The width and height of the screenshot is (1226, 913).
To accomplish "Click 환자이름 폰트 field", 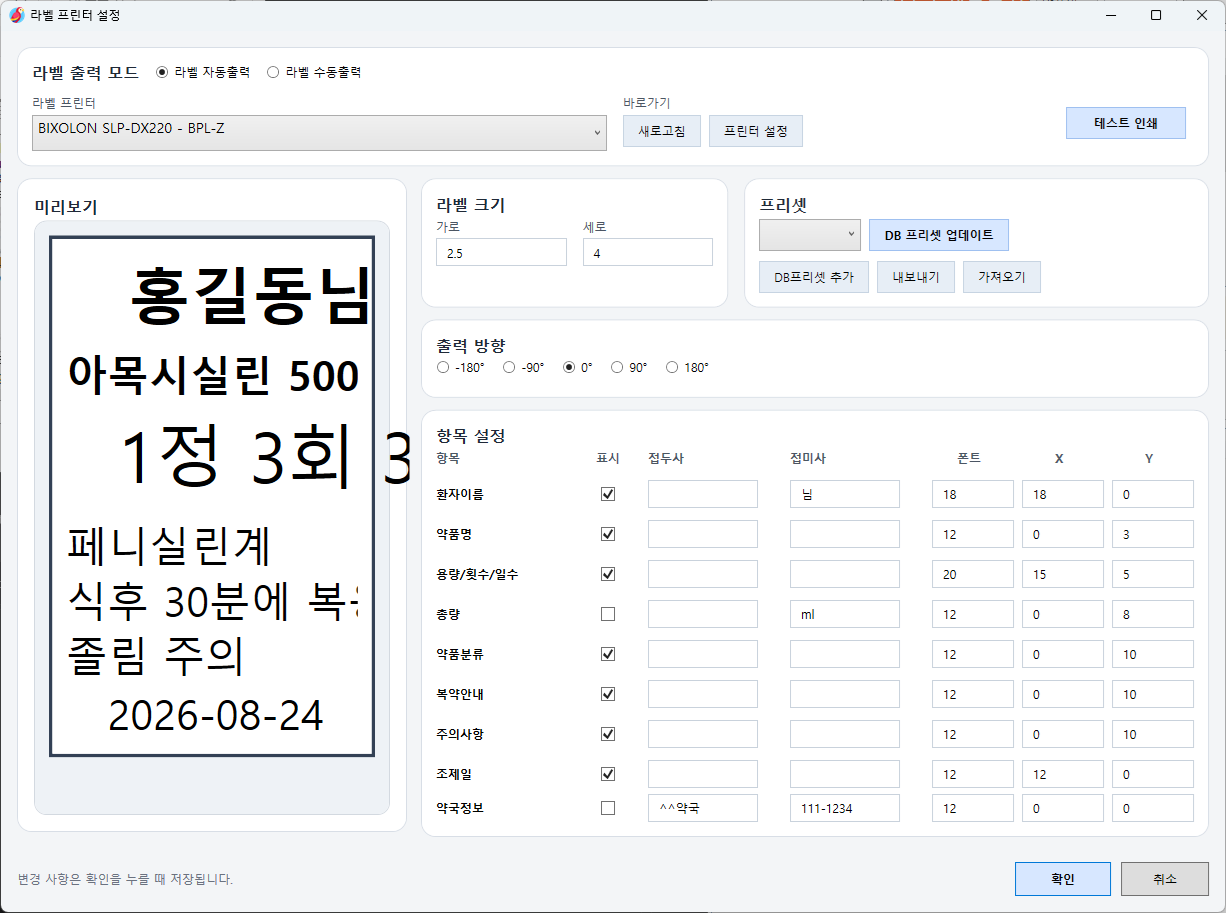I will coord(973,494).
